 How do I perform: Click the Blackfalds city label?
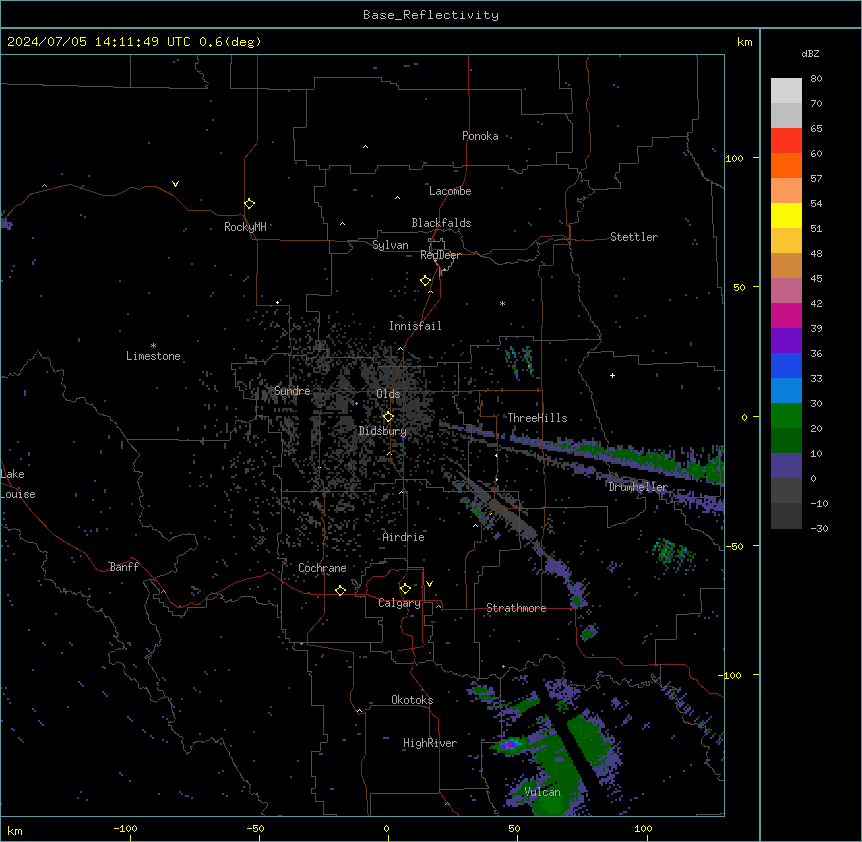[x=441, y=223]
